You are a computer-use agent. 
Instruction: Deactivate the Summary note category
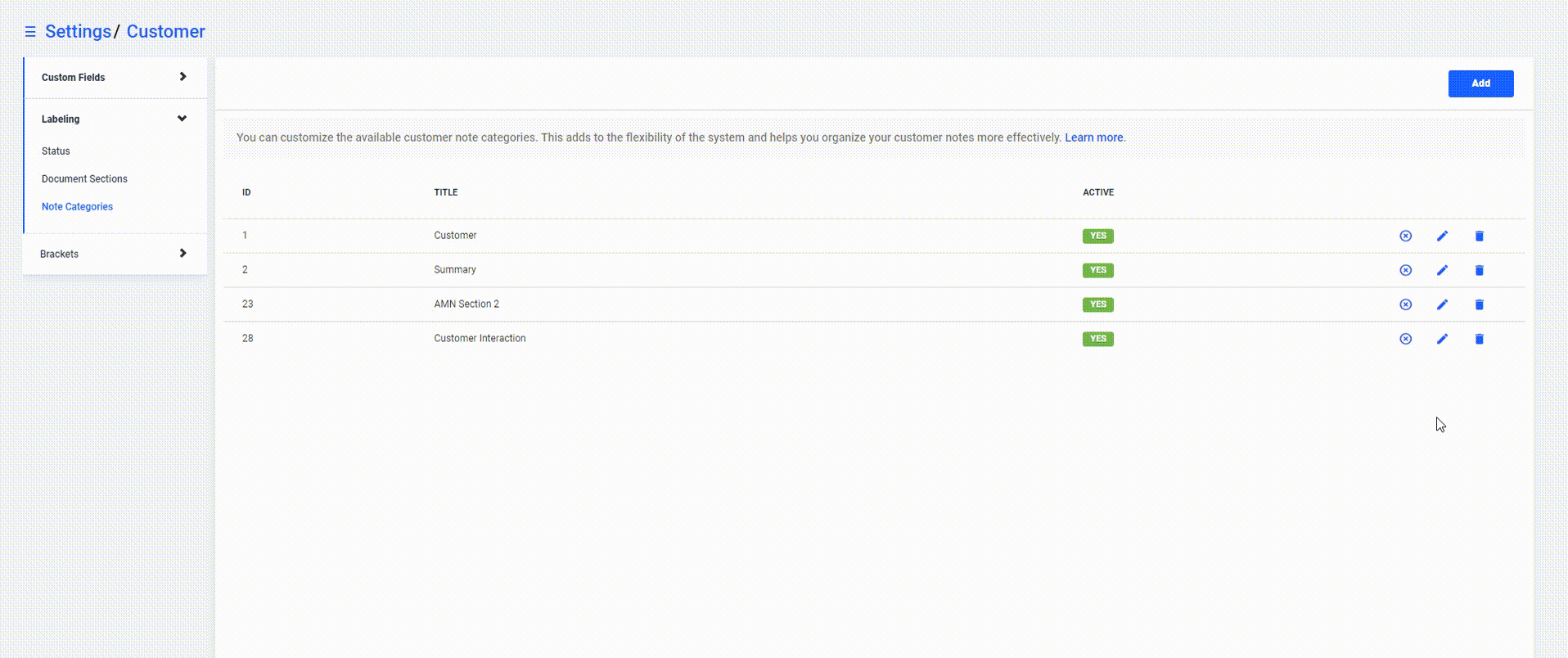[1405, 270]
